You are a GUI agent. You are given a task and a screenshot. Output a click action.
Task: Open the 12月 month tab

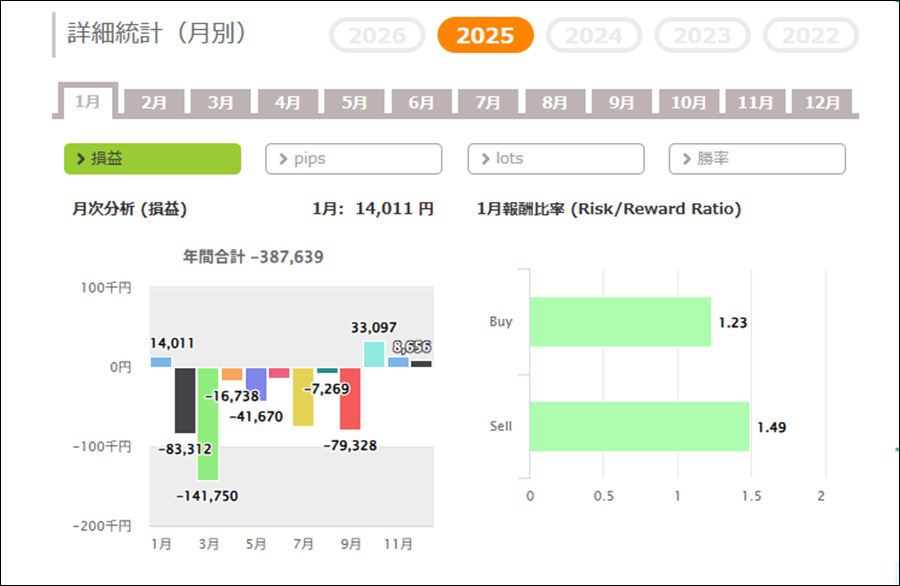[821, 102]
